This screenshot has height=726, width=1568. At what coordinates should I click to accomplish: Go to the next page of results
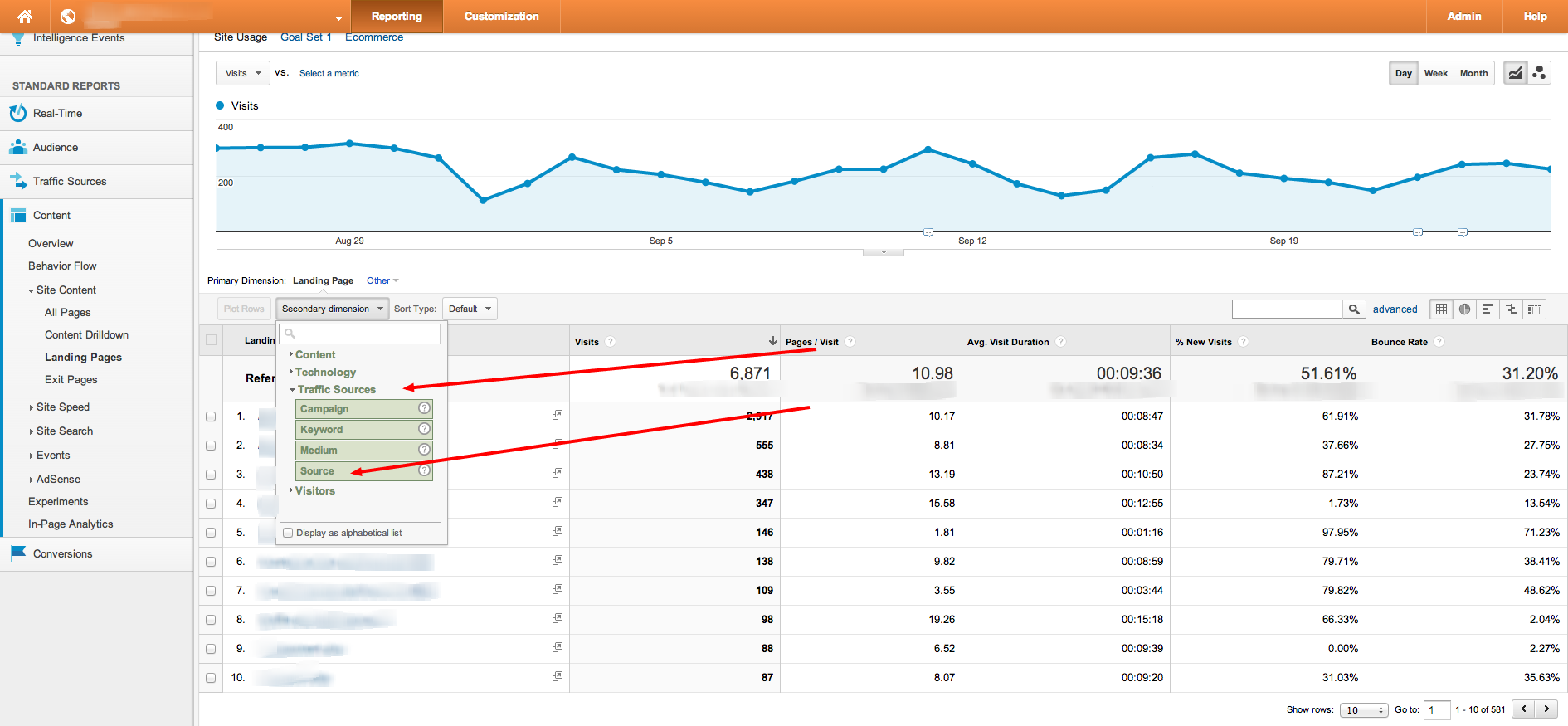(x=1546, y=709)
